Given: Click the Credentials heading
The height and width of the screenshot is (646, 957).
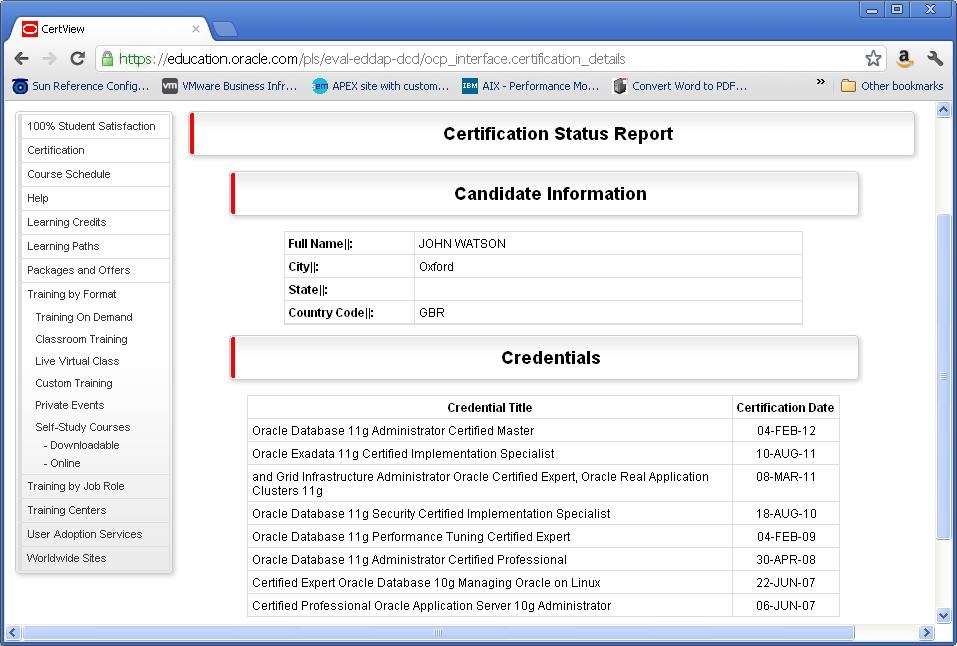Looking at the screenshot, I should click(x=551, y=358).
